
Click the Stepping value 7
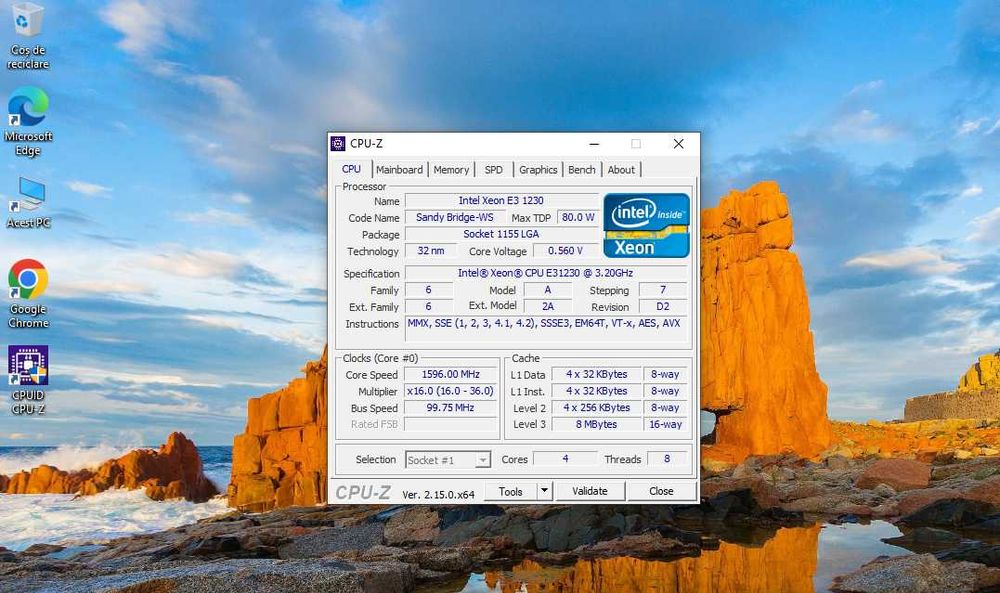[x=663, y=289]
